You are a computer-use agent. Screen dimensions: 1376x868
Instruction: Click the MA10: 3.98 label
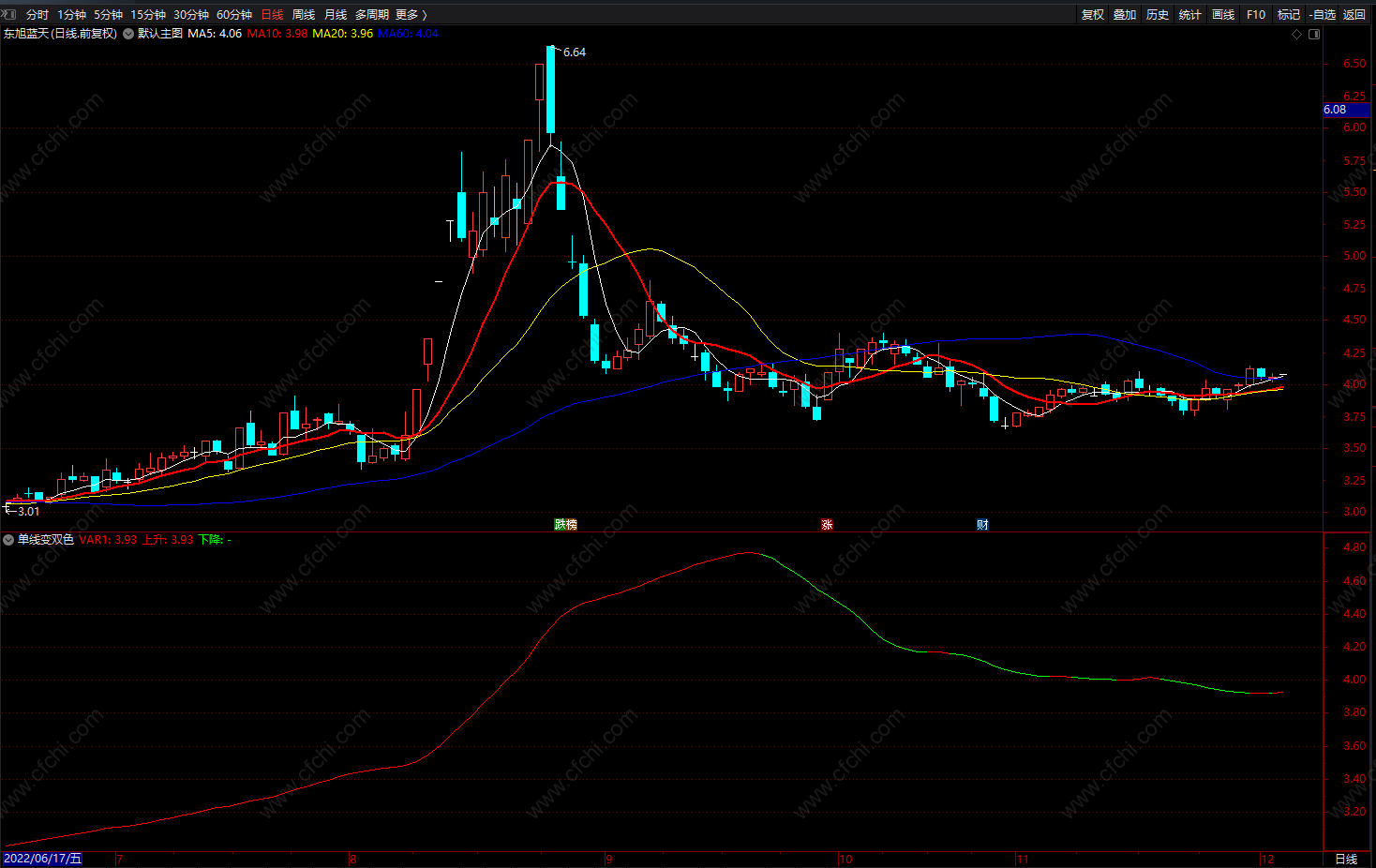(x=277, y=34)
